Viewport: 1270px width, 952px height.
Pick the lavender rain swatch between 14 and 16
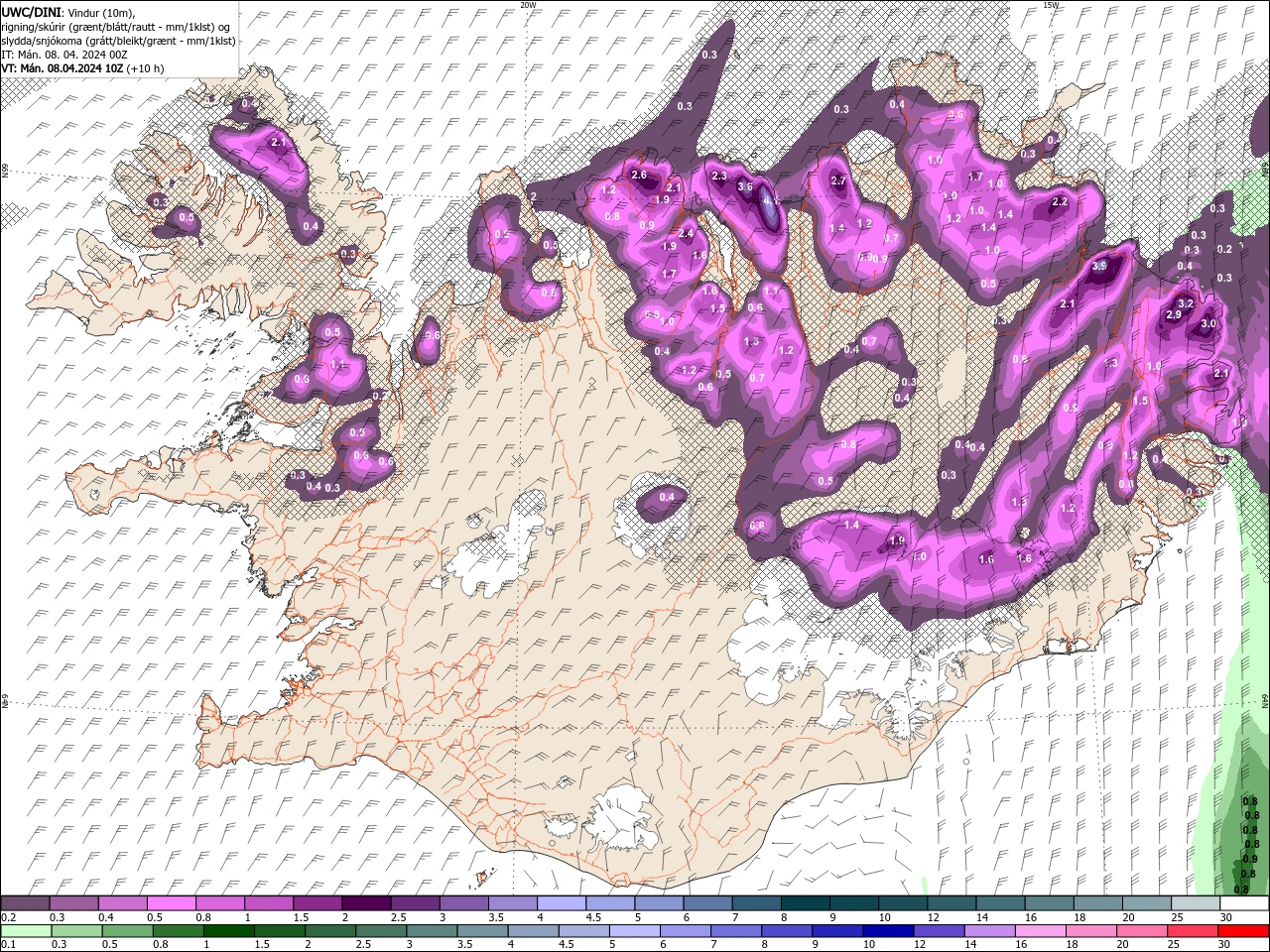click(x=988, y=931)
